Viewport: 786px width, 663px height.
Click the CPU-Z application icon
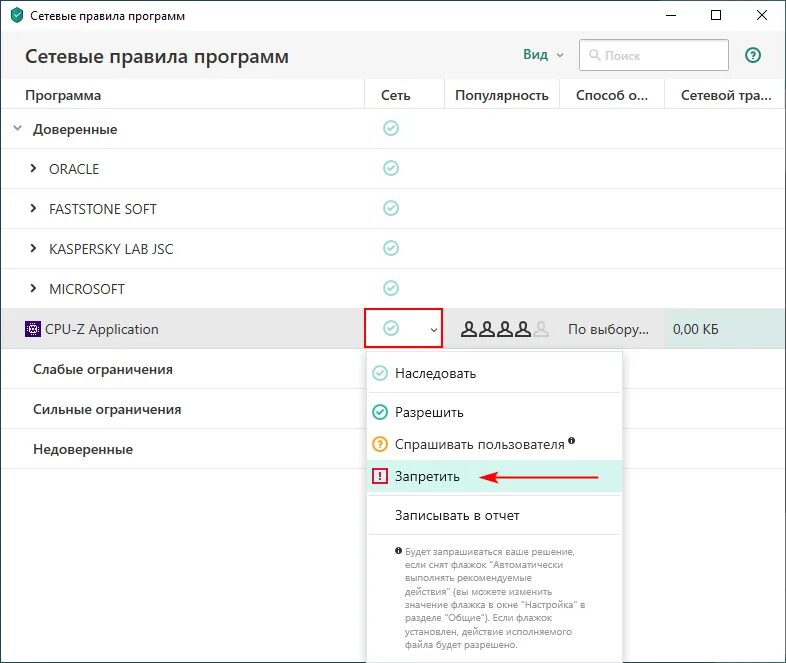(33, 329)
